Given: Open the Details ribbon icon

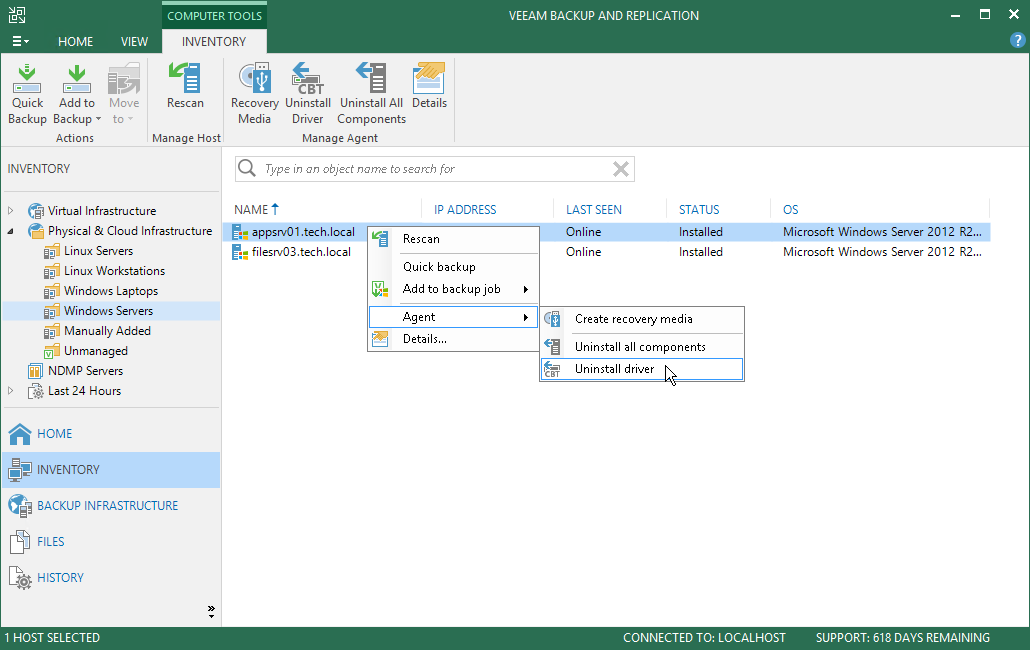Looking at the screenshot, I should (429, 77).
